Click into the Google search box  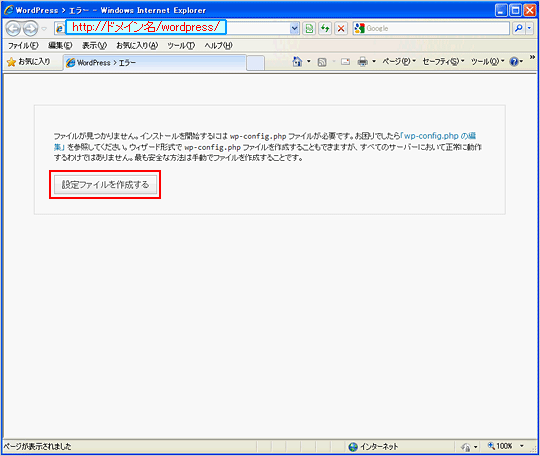tap(437, 28)
